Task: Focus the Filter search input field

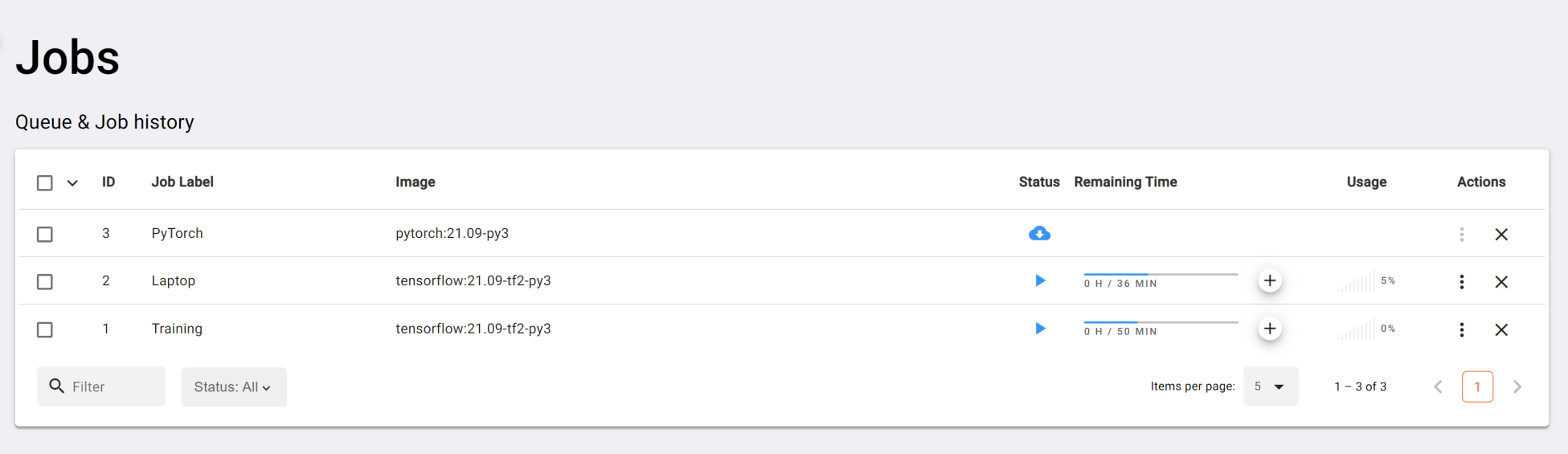Action: [113, 387]
